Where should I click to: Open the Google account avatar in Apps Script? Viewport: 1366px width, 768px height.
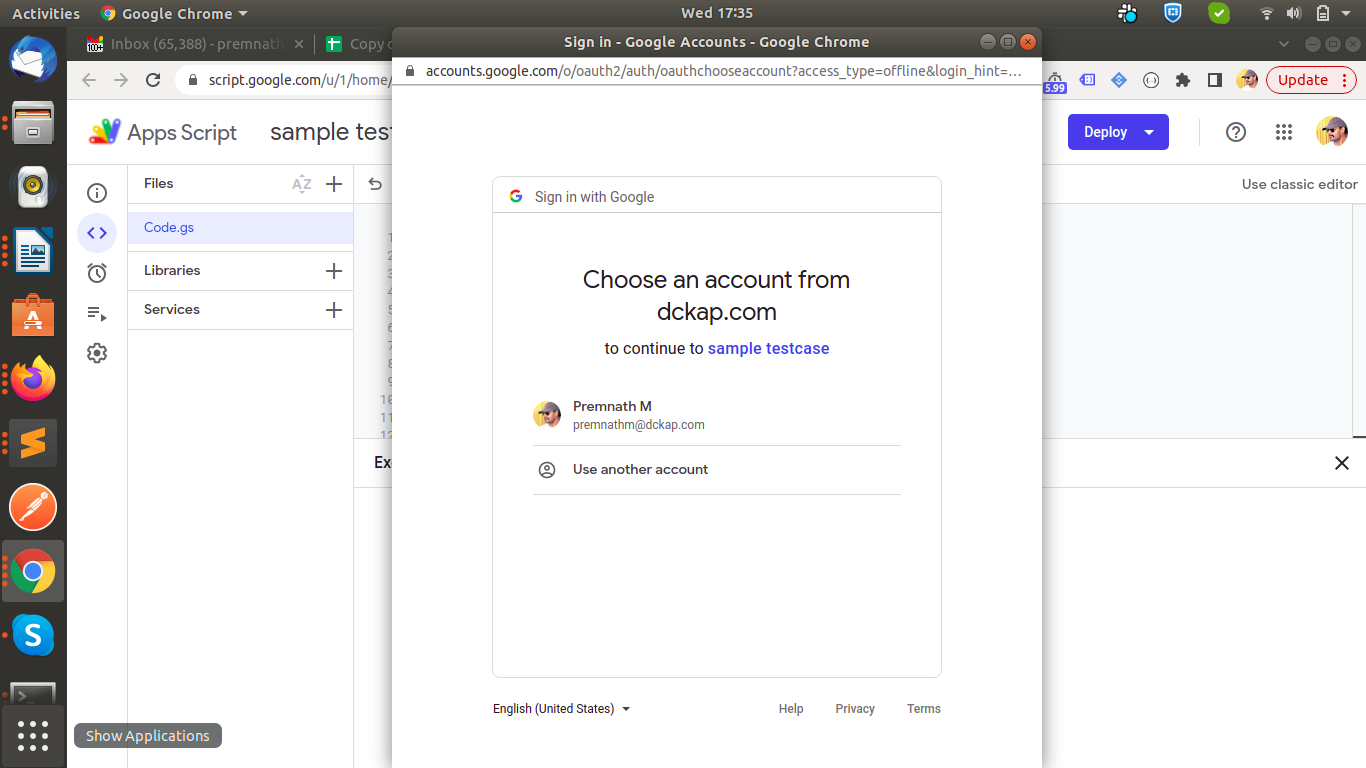1332,132
